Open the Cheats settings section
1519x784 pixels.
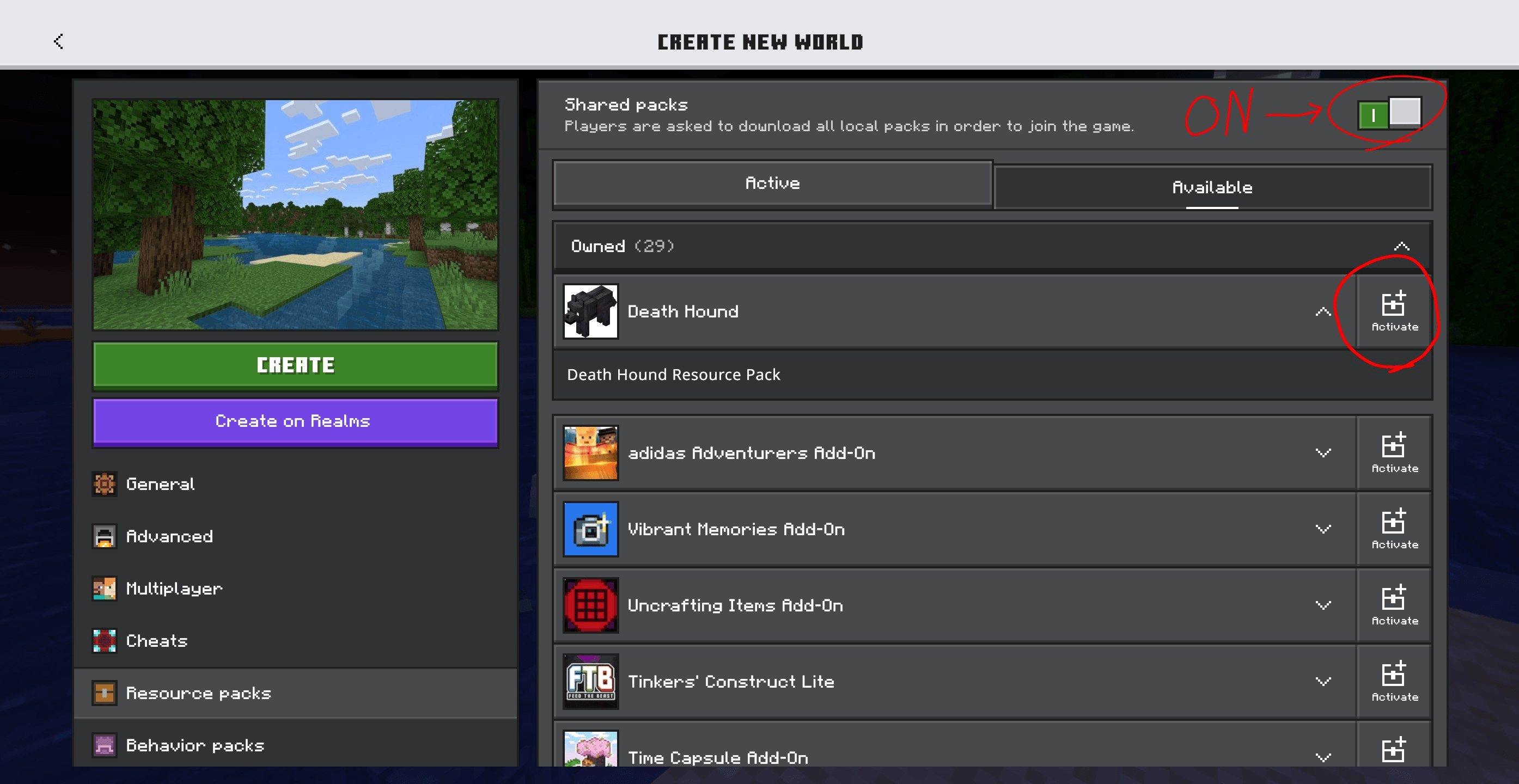[x=295, y=641]
